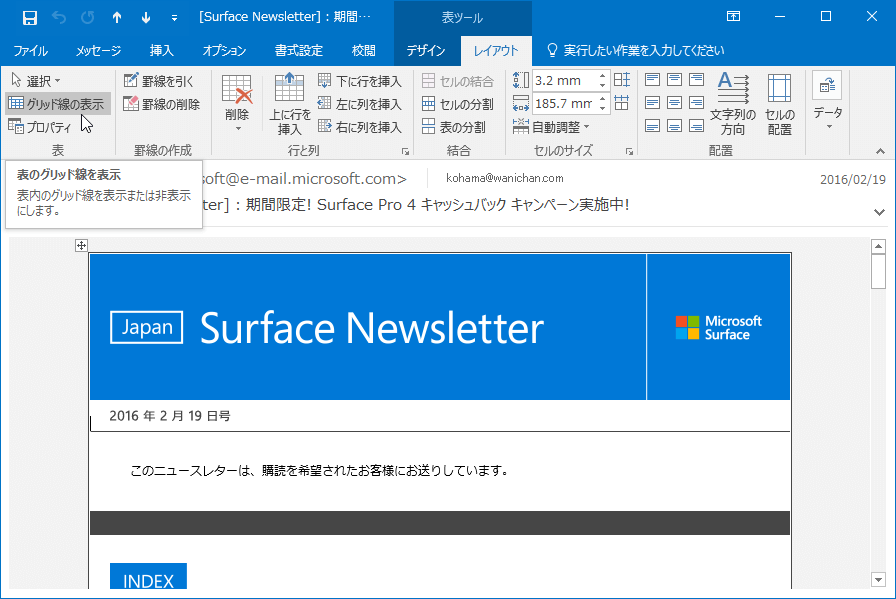896x599 pixels.
Task: Decrease column width with down spinner
Action: (x=602, y=109)
